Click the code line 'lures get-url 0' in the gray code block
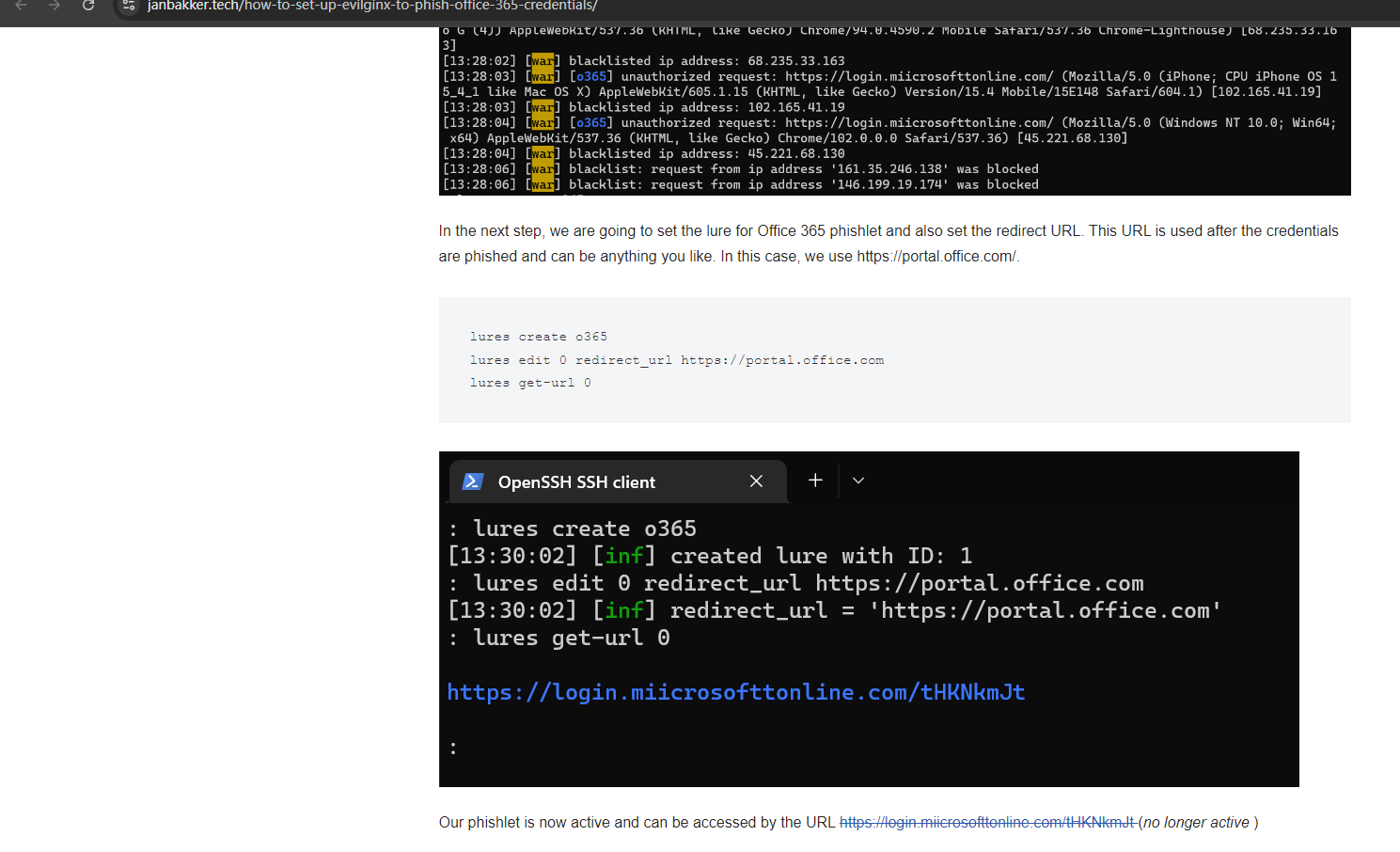Screen dimensions: 1400x852 coord(530,383)
